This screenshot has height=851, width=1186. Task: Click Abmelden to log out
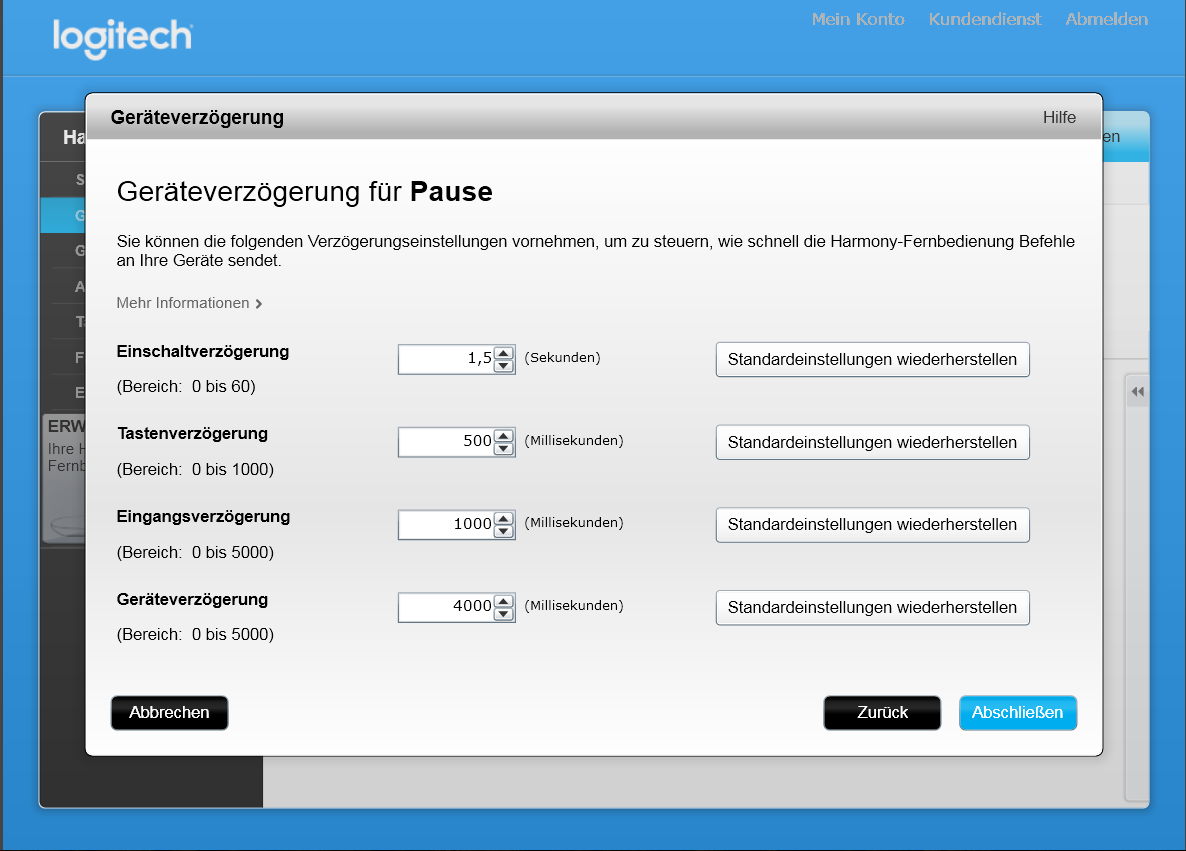point(1106,19)
